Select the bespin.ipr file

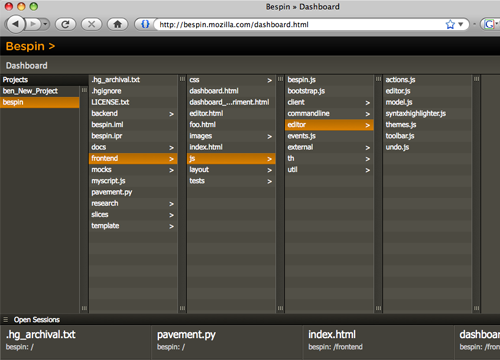tap(133, 136)
